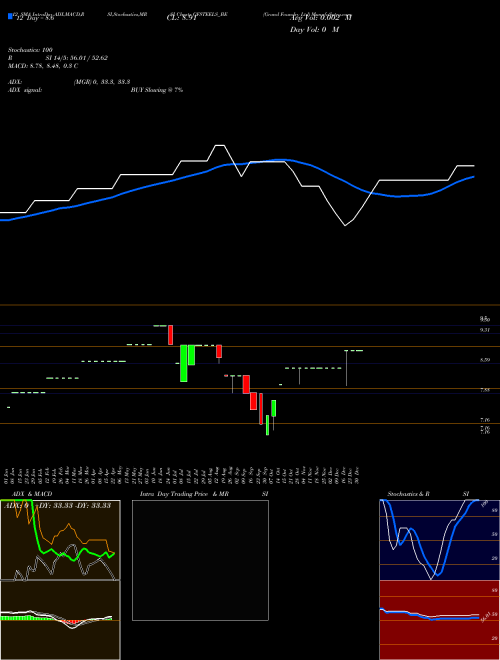Click the 'ADX signal:' label
500x660 pixels.
coord(25,90)
